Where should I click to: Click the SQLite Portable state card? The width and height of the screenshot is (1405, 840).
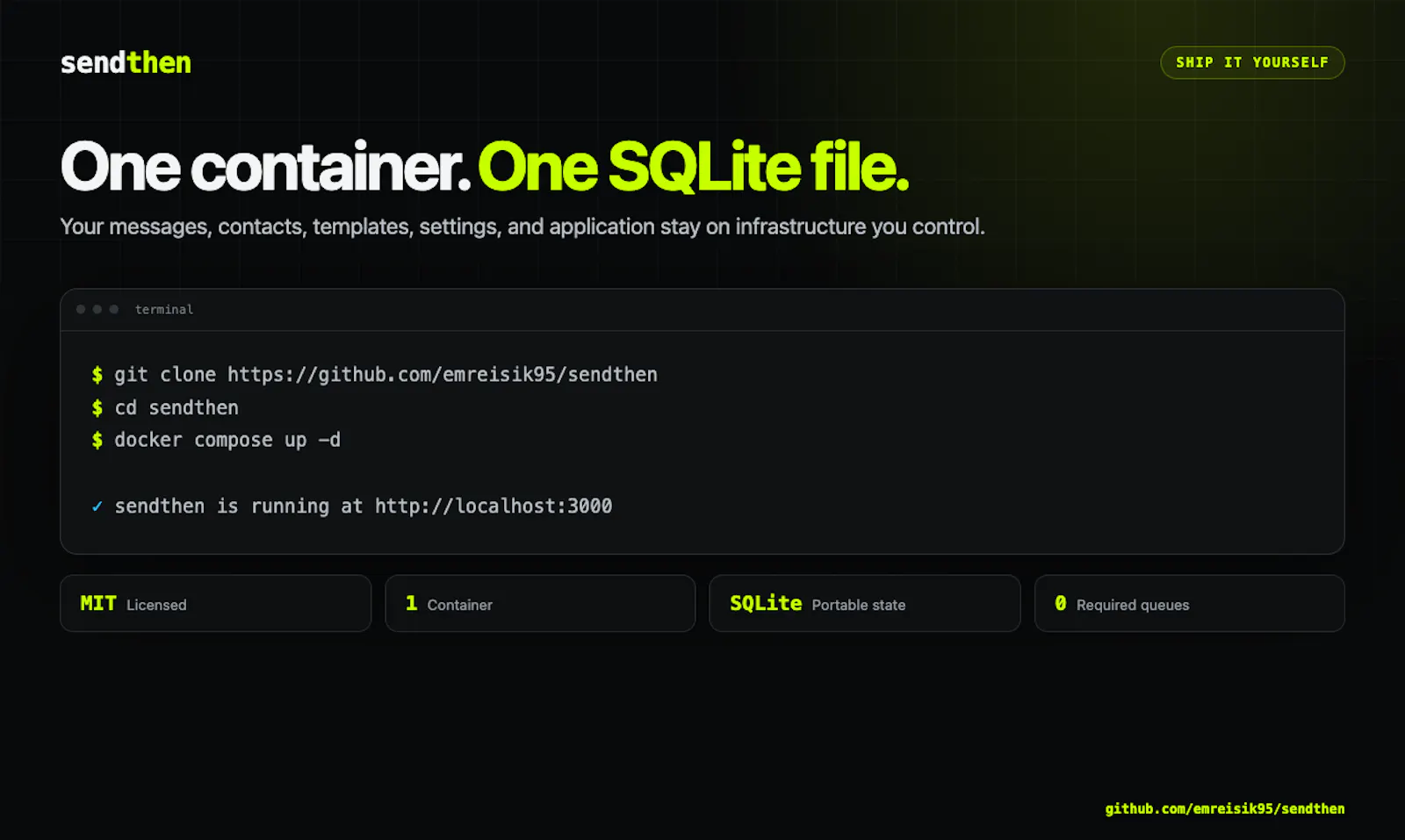865,604
